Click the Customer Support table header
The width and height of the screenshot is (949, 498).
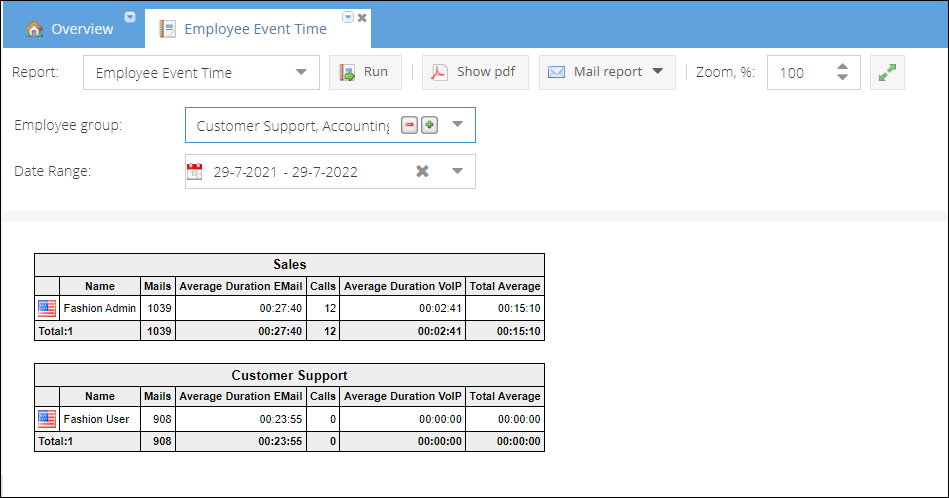tap(289, 375)
